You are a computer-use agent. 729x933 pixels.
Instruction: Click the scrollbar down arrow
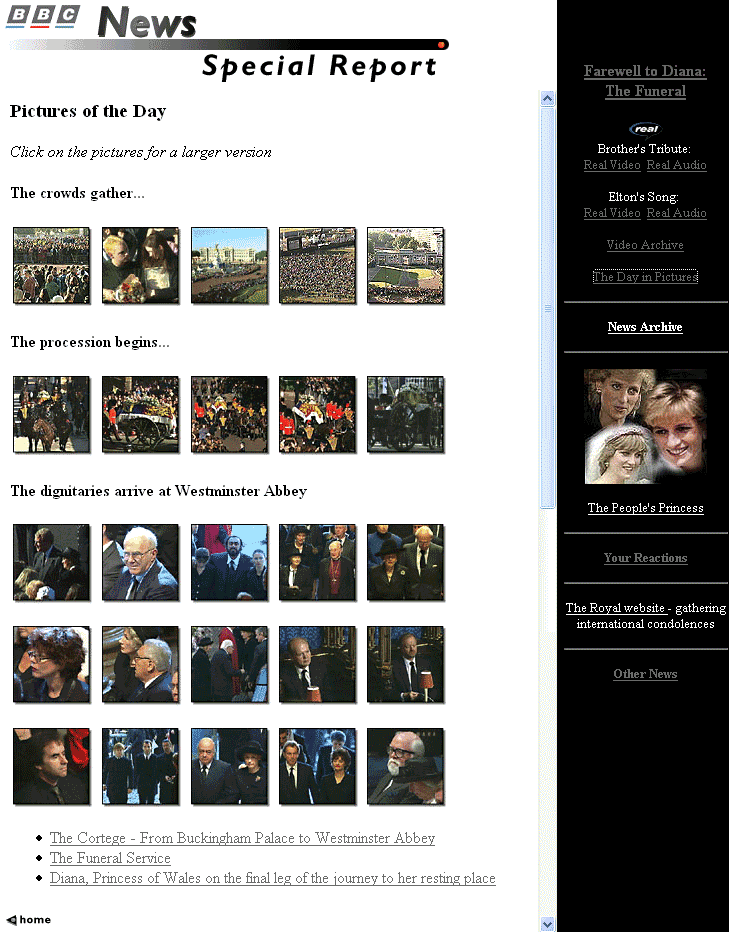click(547, 924)
